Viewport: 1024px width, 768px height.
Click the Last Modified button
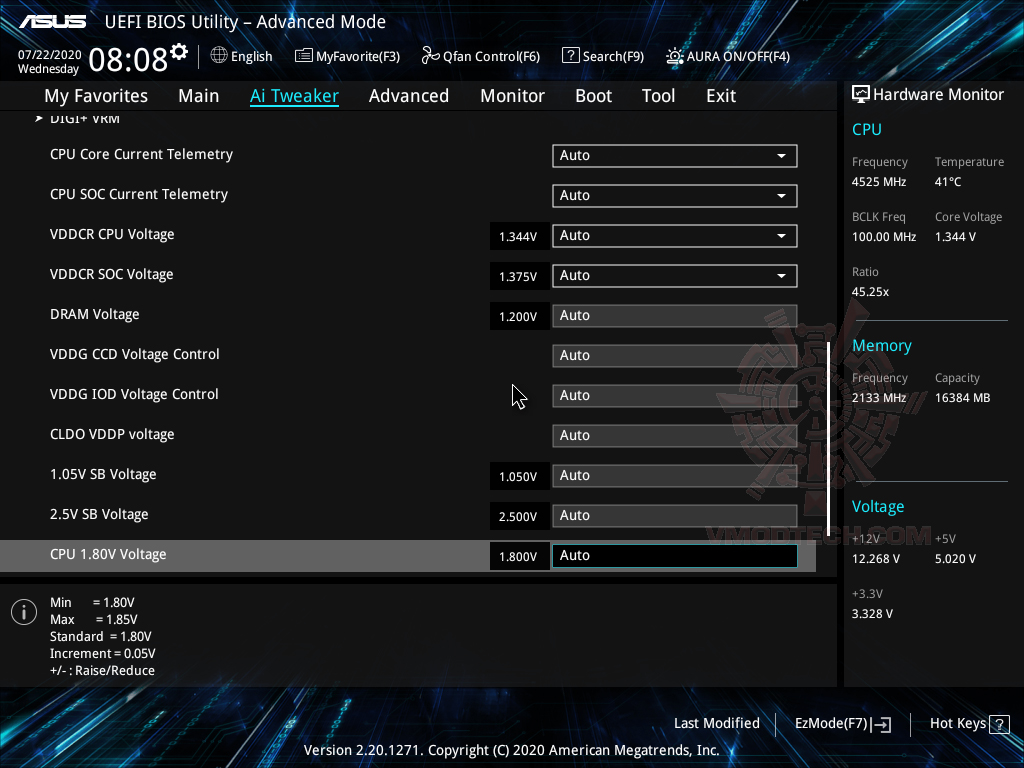[717, 723]
